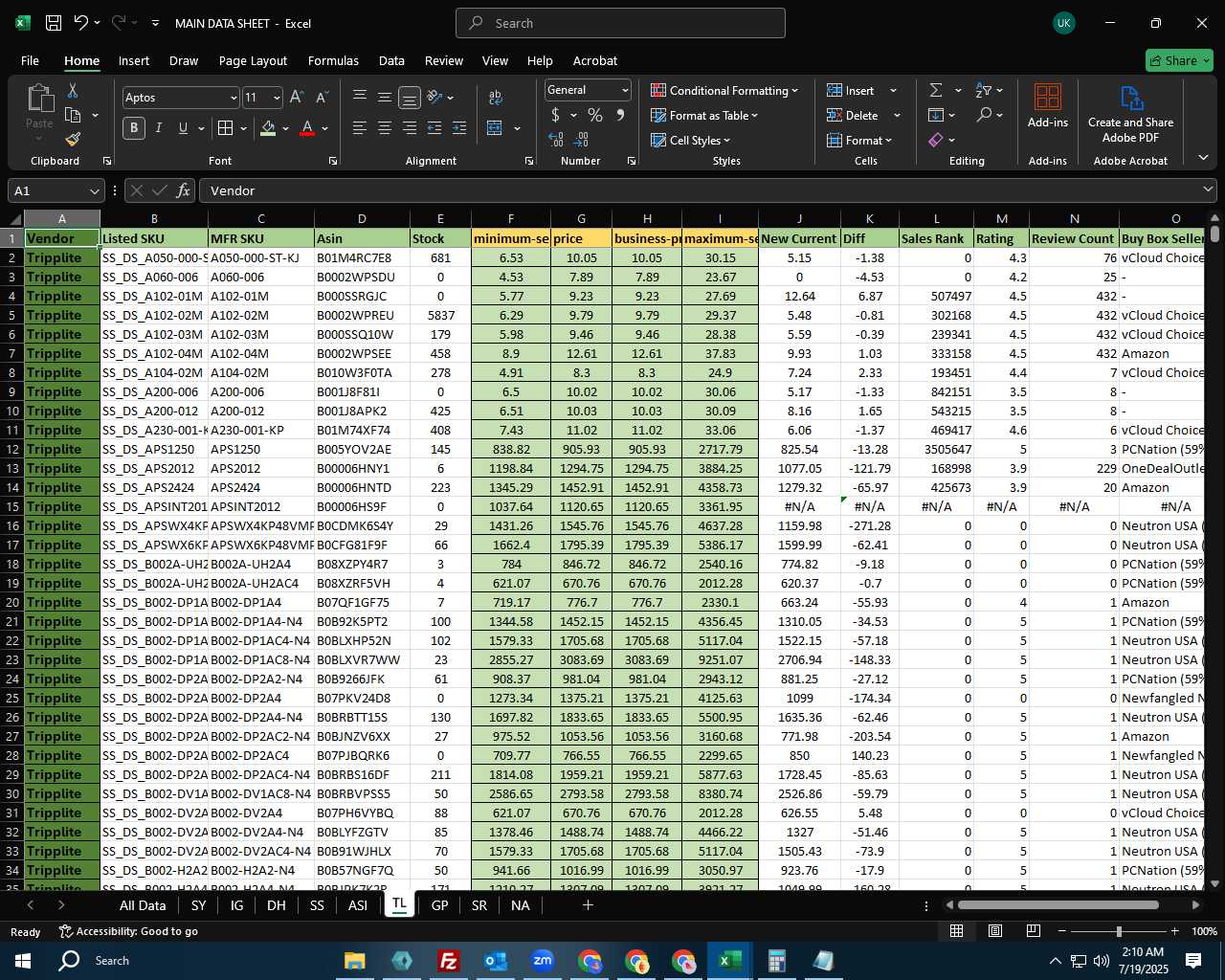
Task: Center-align the cell text
Action: (385, 128)
